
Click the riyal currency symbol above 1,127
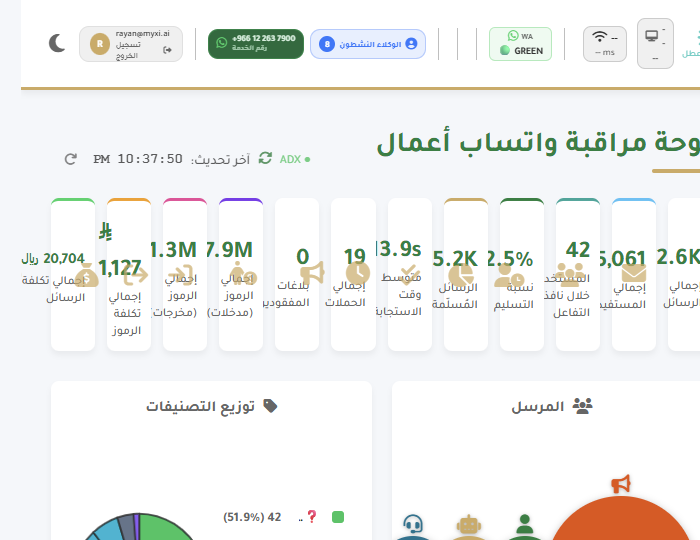point(105,232)
